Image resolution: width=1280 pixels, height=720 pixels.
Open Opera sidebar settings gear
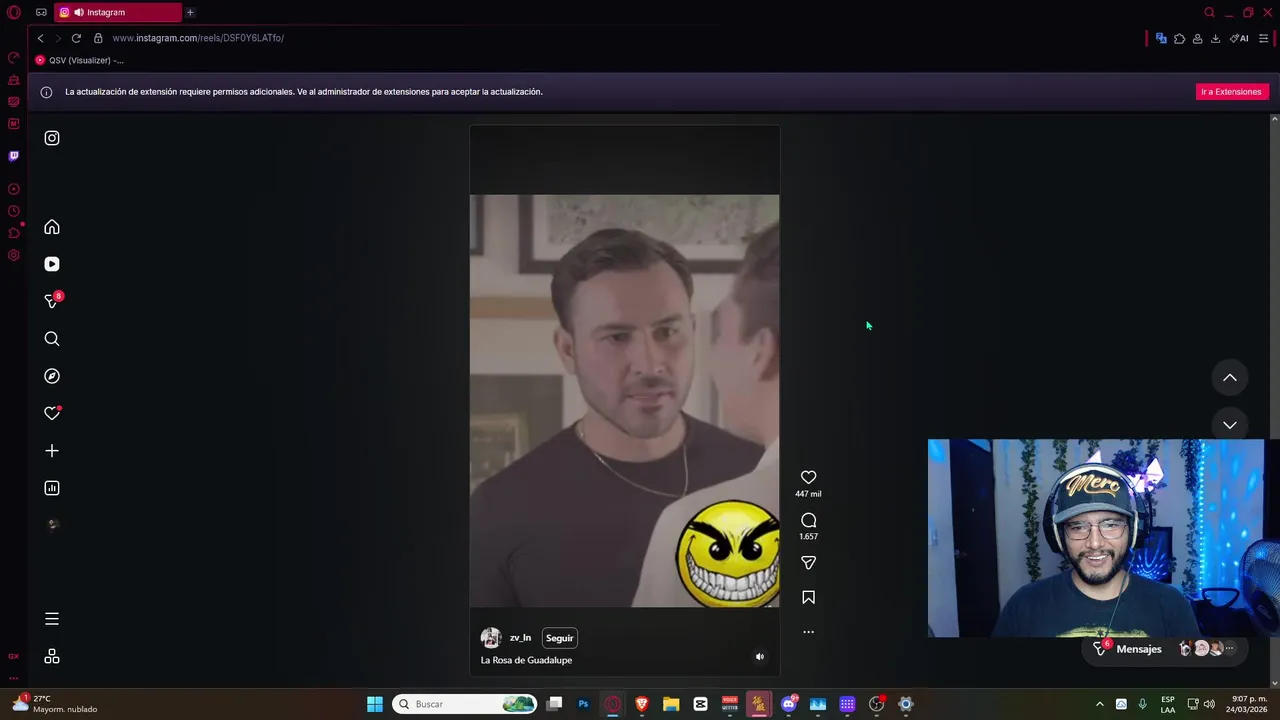[x=14, y=255]
